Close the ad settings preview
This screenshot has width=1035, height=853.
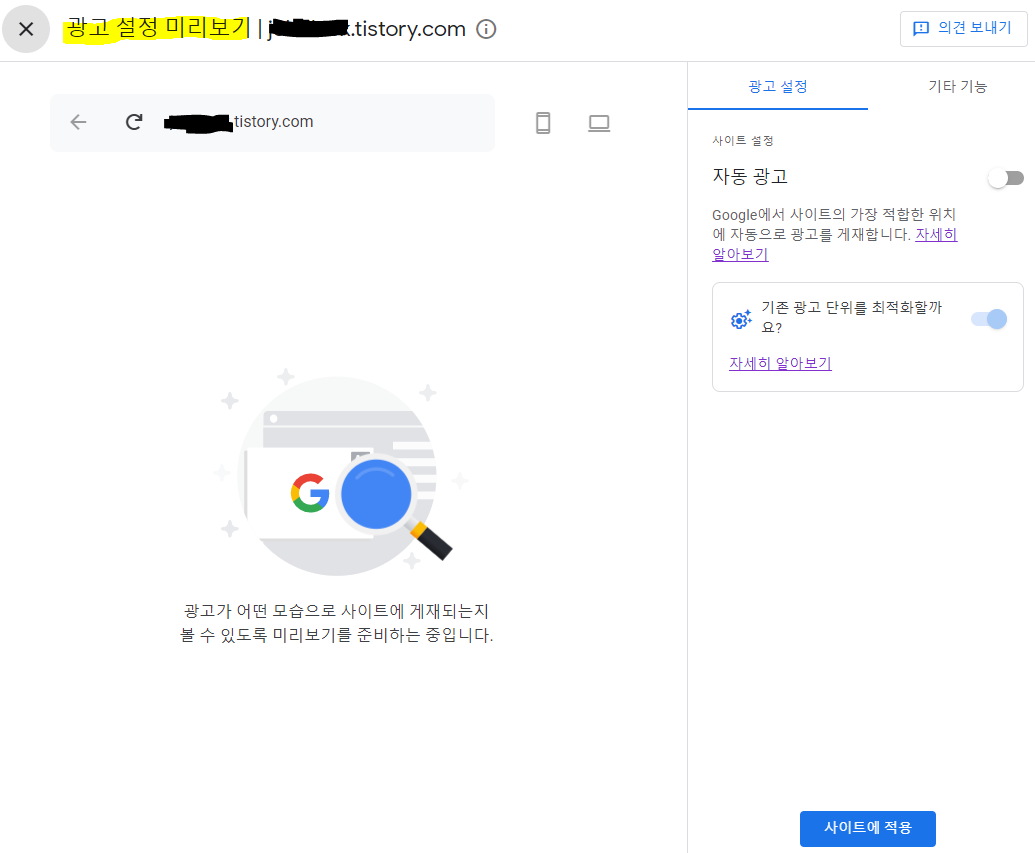(x=26, y=29)
